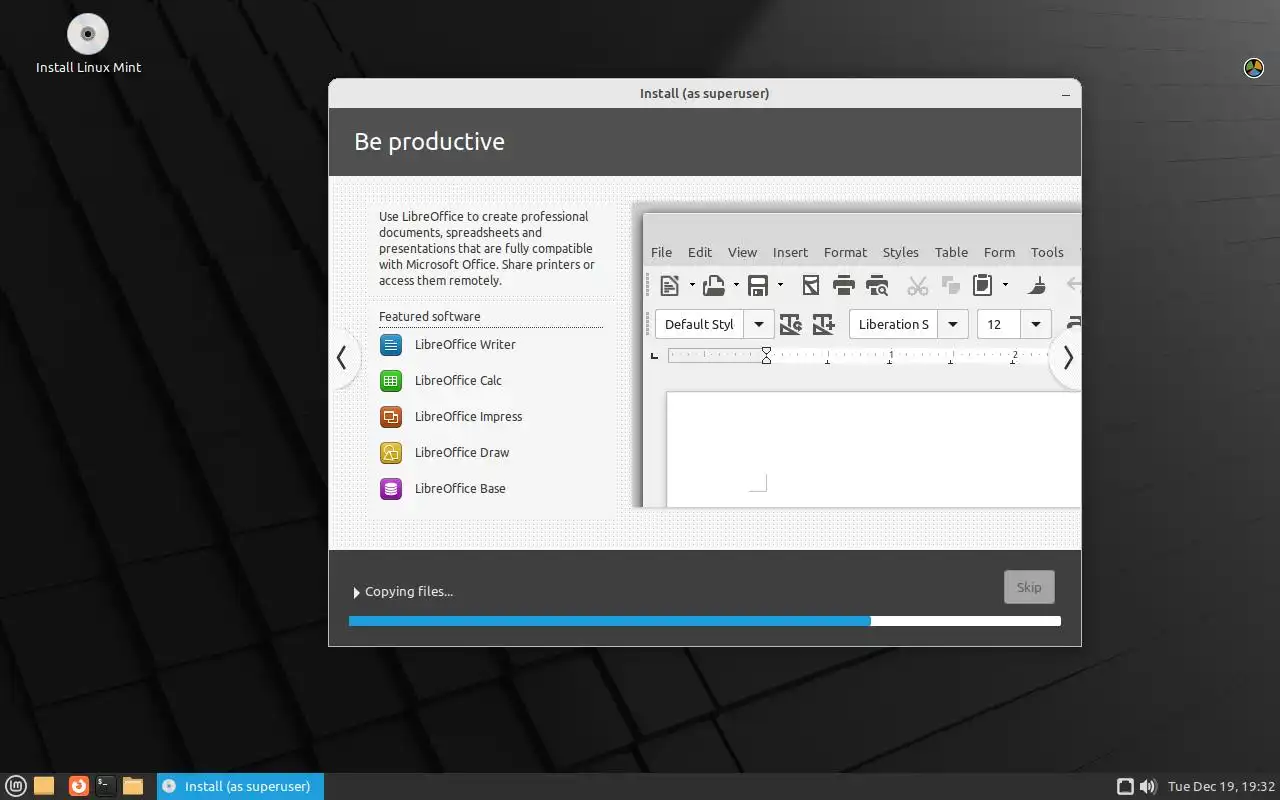This screenshot has height=800, width=1280.
Task: Open the Files folder launcher in panel
Action: [x=133, y=786]
